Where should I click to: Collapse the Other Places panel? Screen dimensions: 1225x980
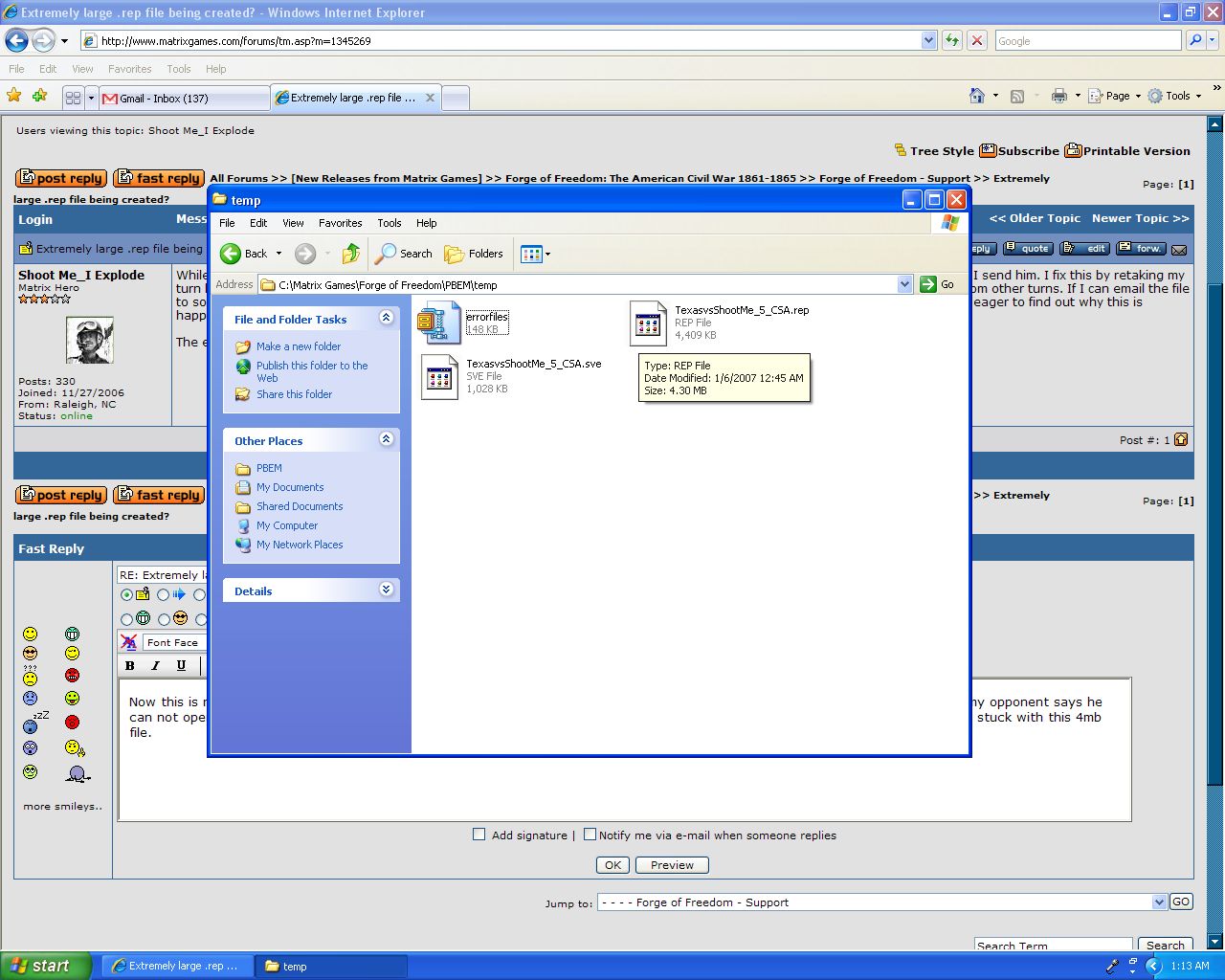click(387, 439)
